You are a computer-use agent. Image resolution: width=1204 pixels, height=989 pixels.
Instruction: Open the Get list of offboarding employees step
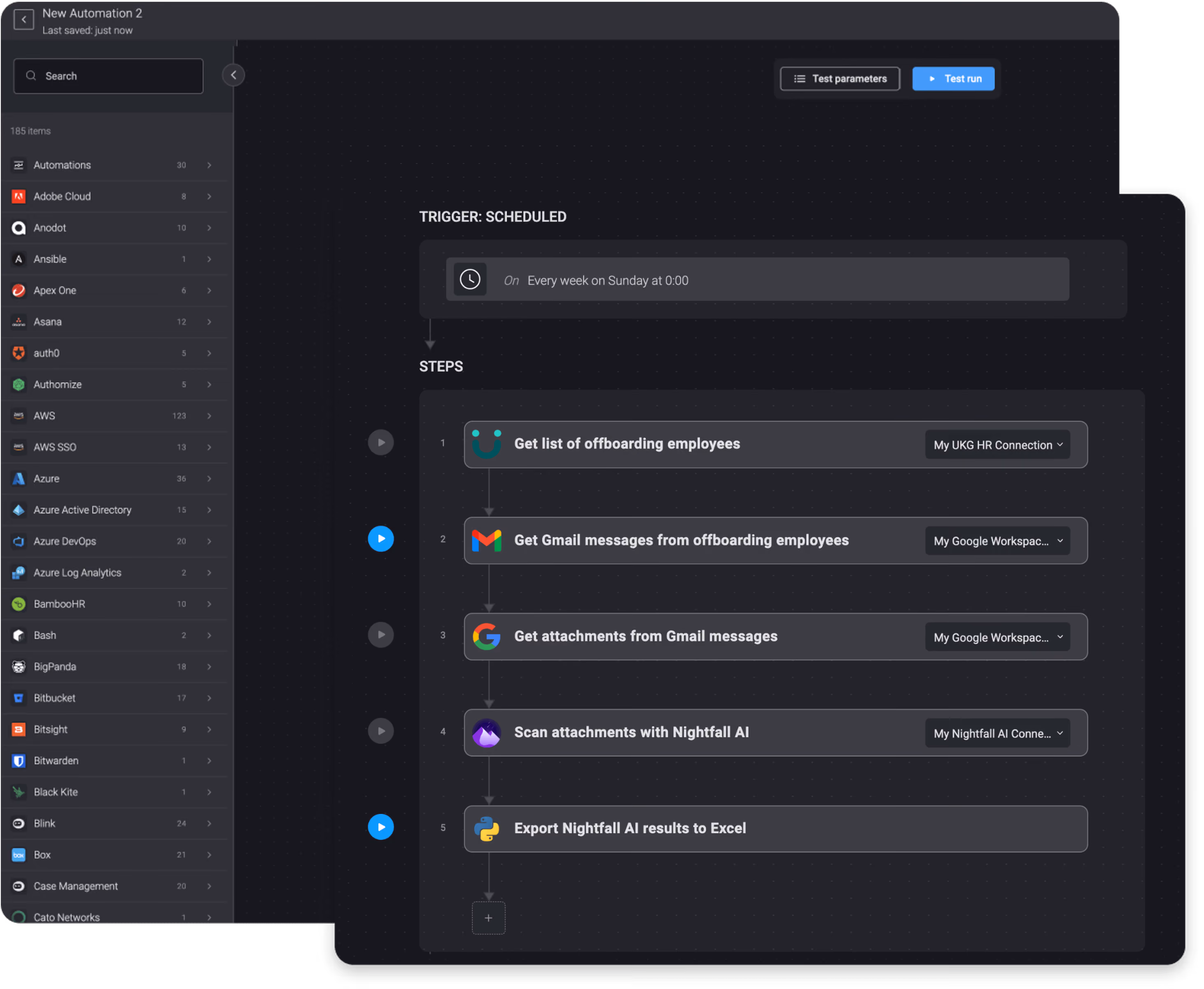[x=776, y=445]
